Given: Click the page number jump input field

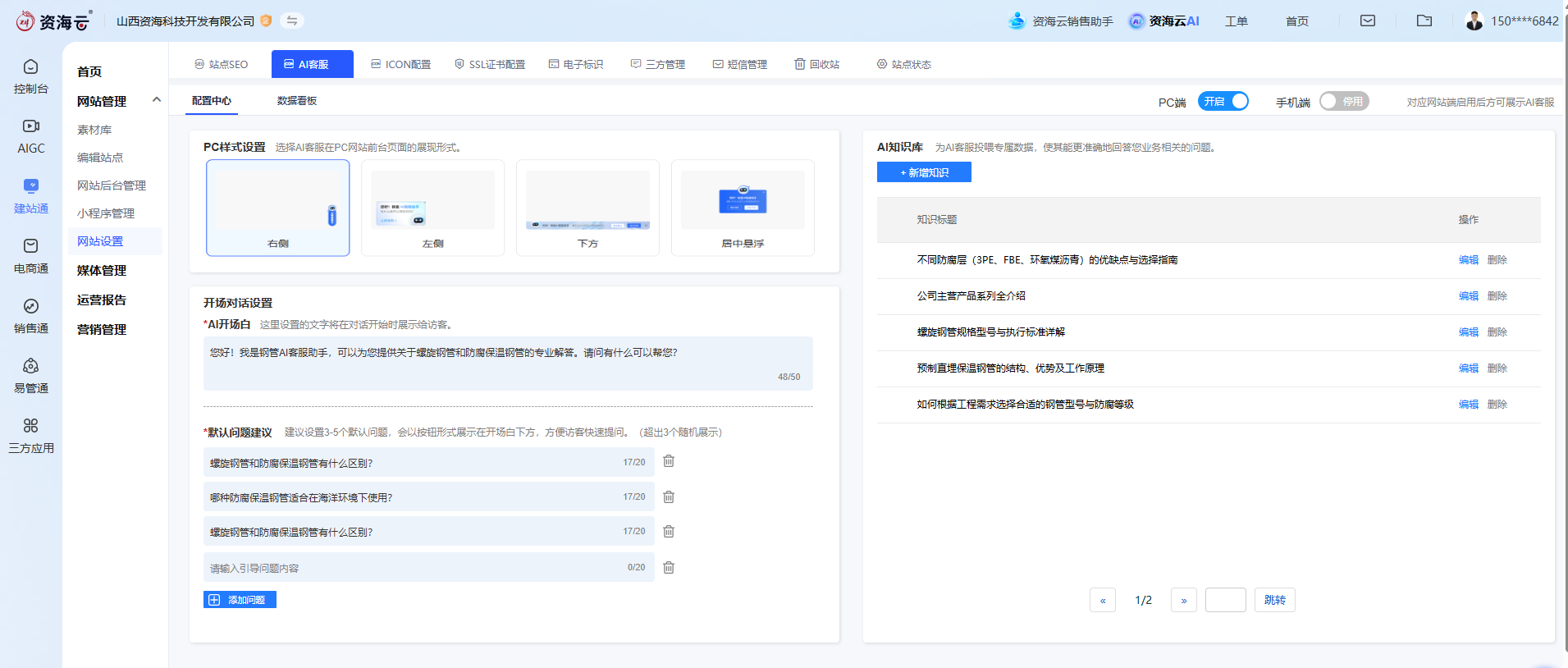Looking at the screenshot, I should (x=1225, y=600).
